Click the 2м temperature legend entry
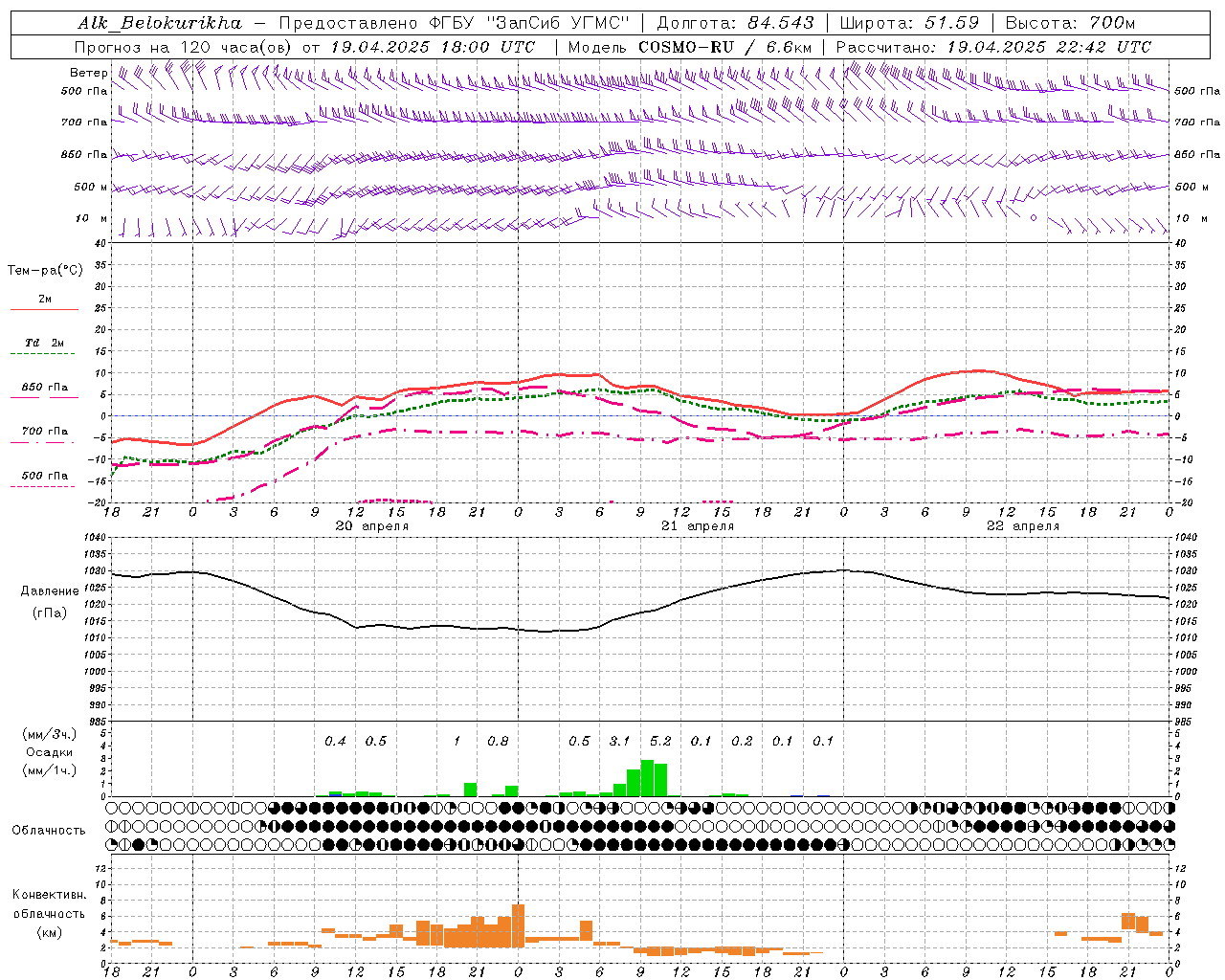1225x980 pixels. (x=45, y=300)
